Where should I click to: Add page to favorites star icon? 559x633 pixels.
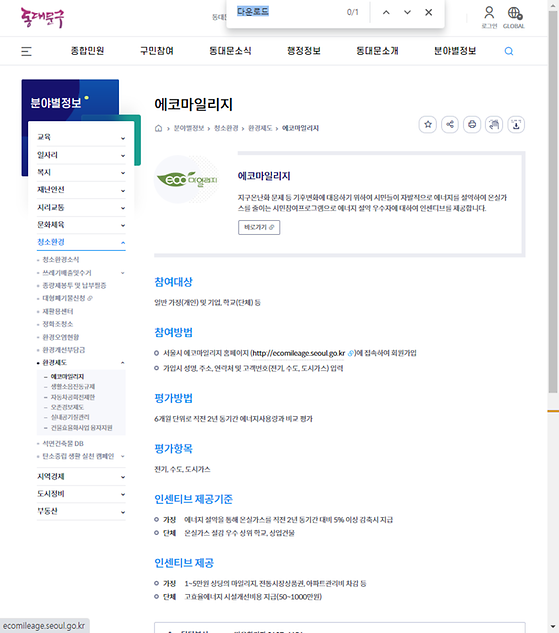click(428, 124)
